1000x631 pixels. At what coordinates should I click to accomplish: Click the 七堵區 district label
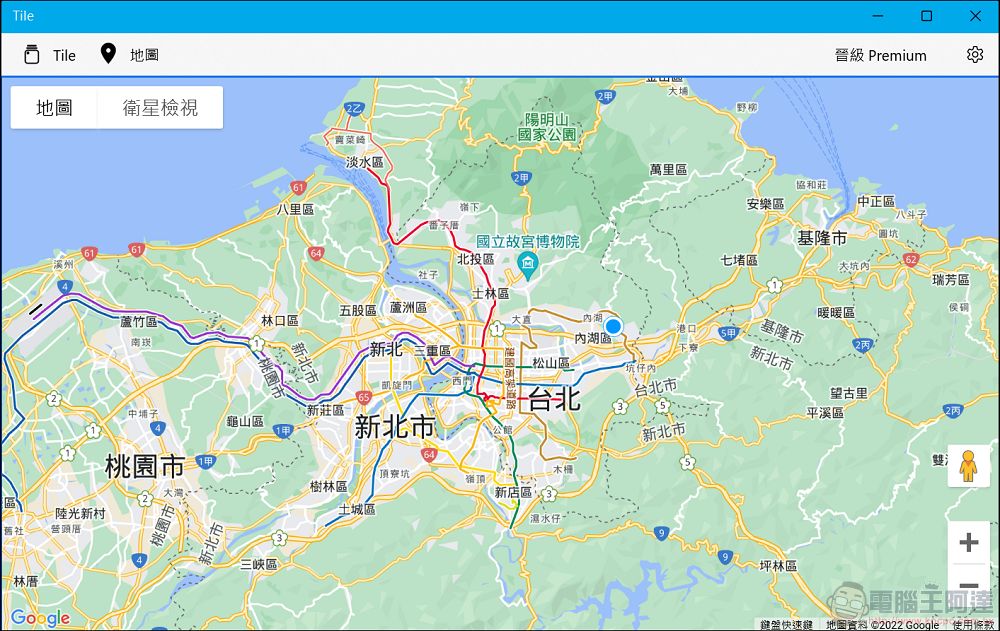739,260
